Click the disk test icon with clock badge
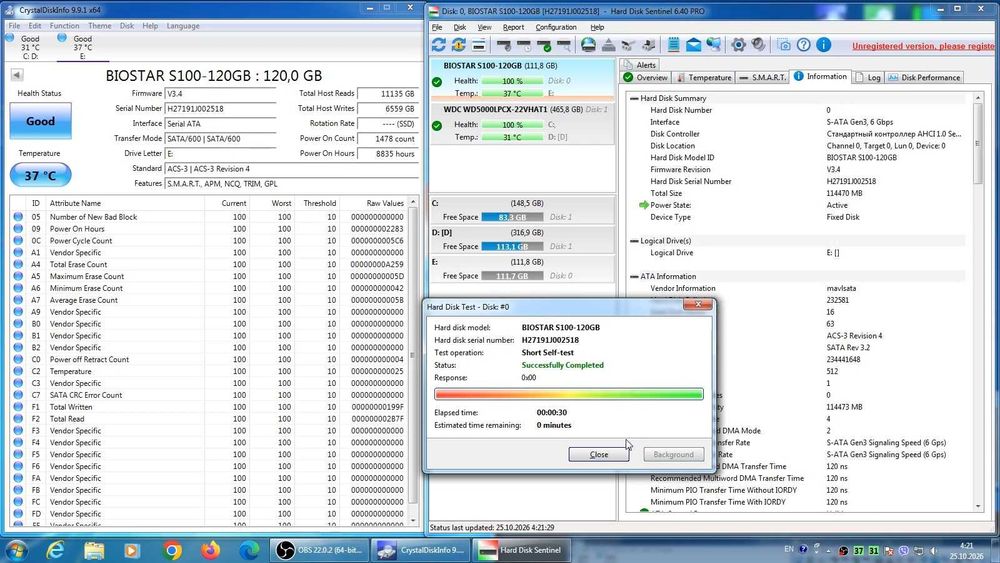The image size is (1000, 563). (x=524, y=45)
